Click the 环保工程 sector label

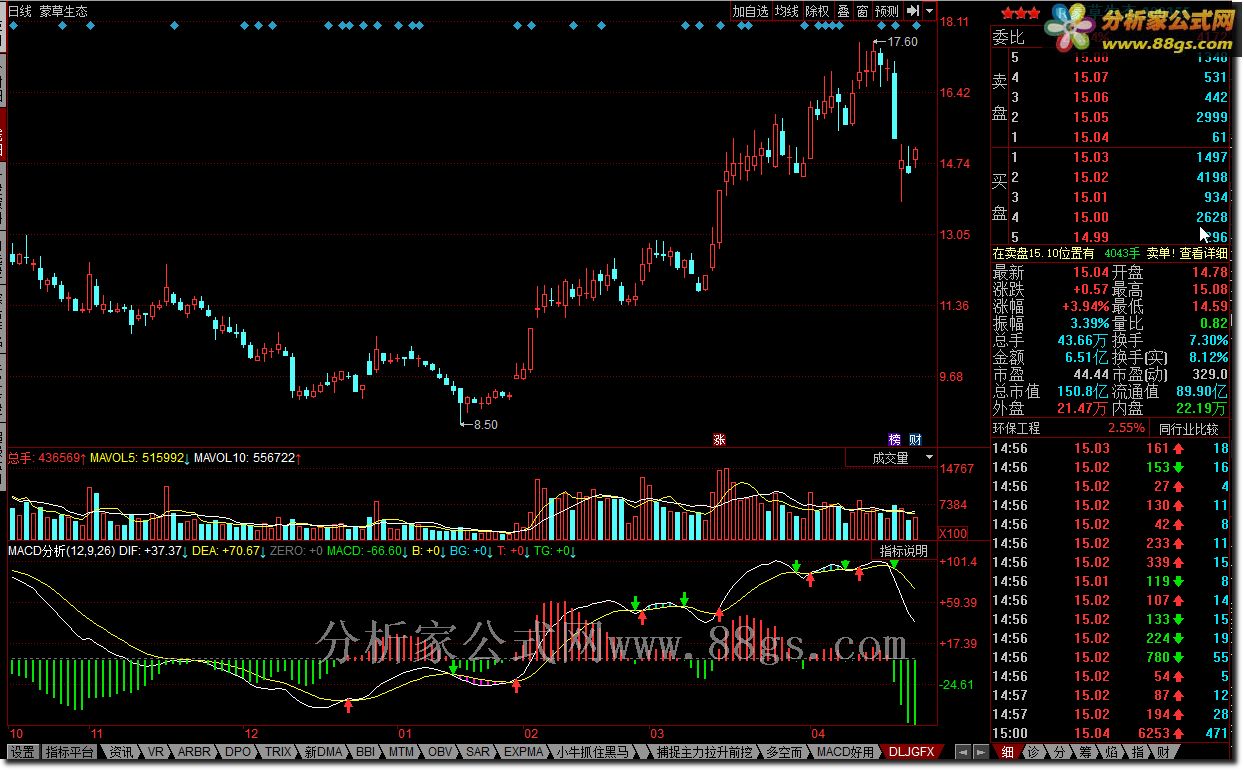pyautogui.click(x=1016, y=428)
